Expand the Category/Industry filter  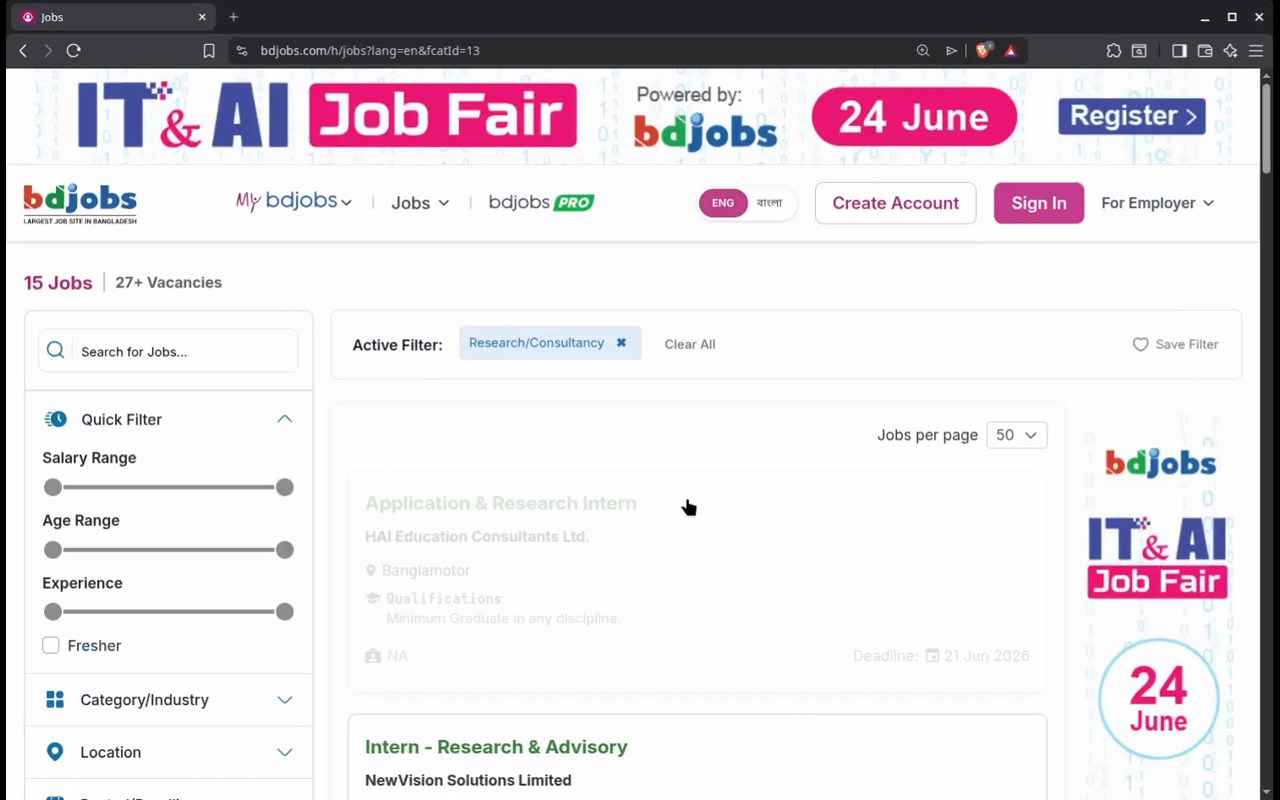click(x=285, y=700)
